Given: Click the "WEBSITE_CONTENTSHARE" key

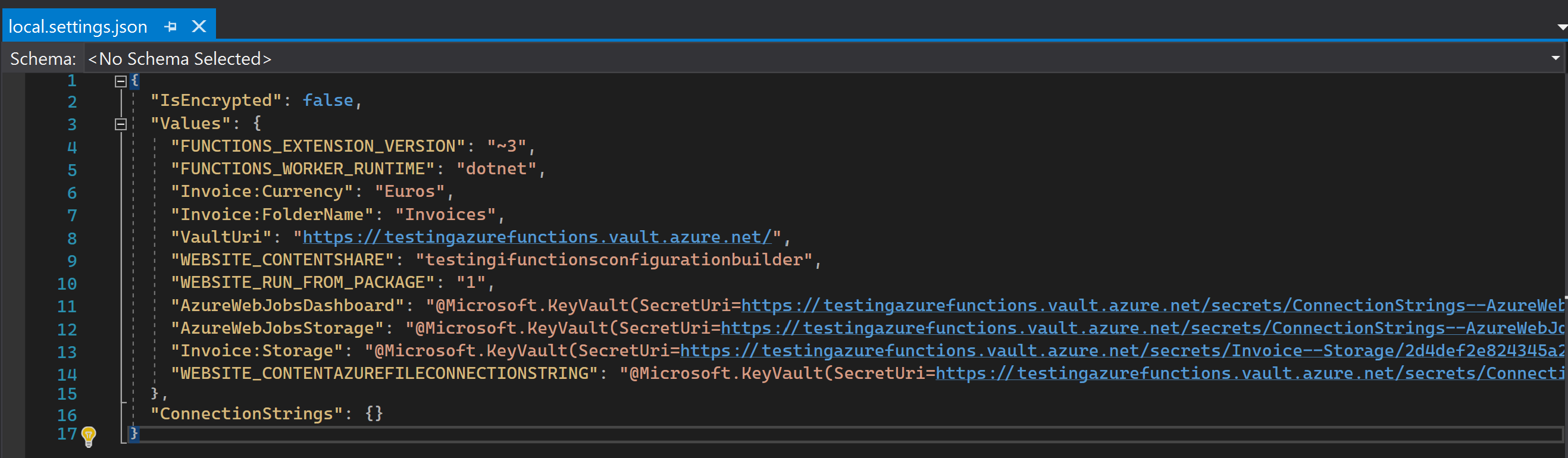Looking at the screenshot, I should tap(283, 261).
